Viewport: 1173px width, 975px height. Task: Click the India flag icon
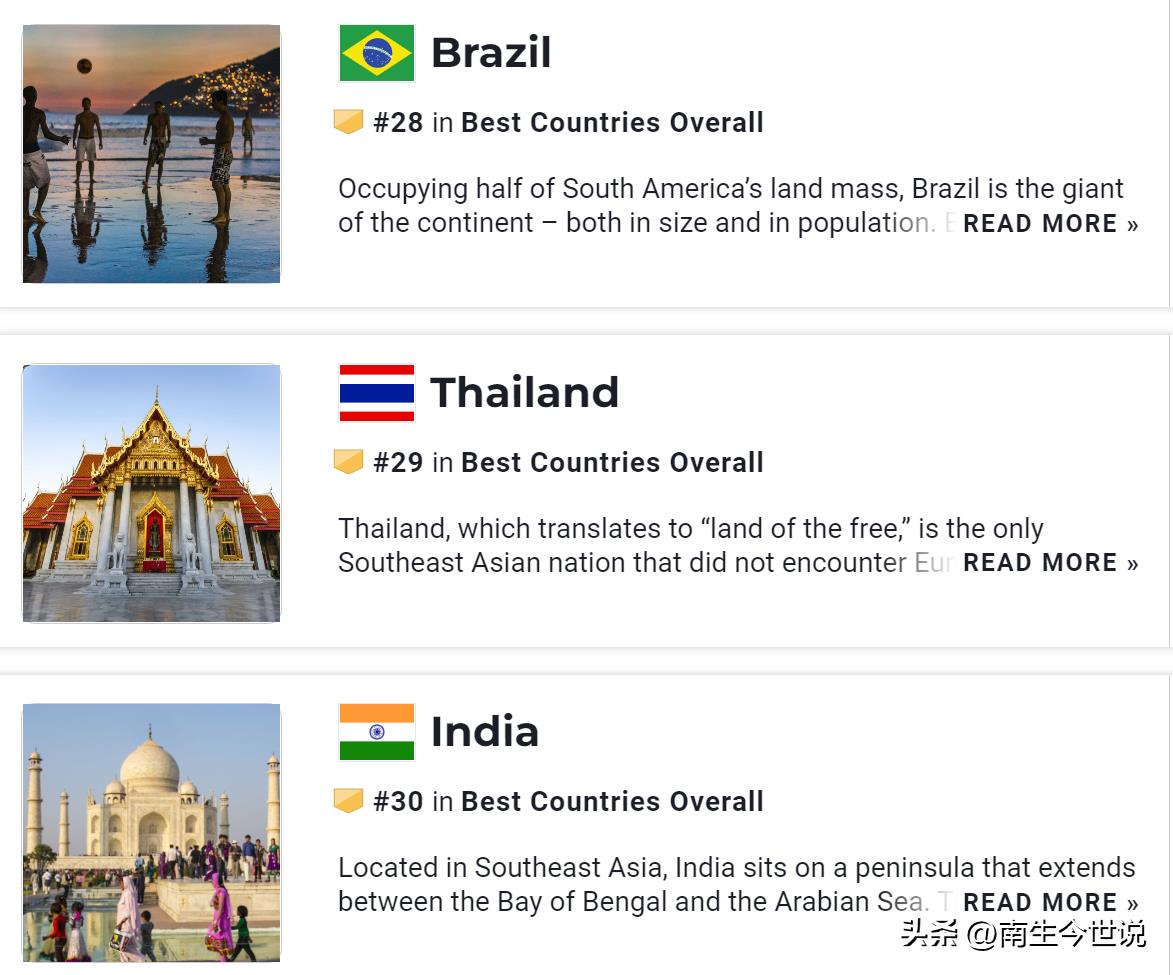(x=376, y=732)
